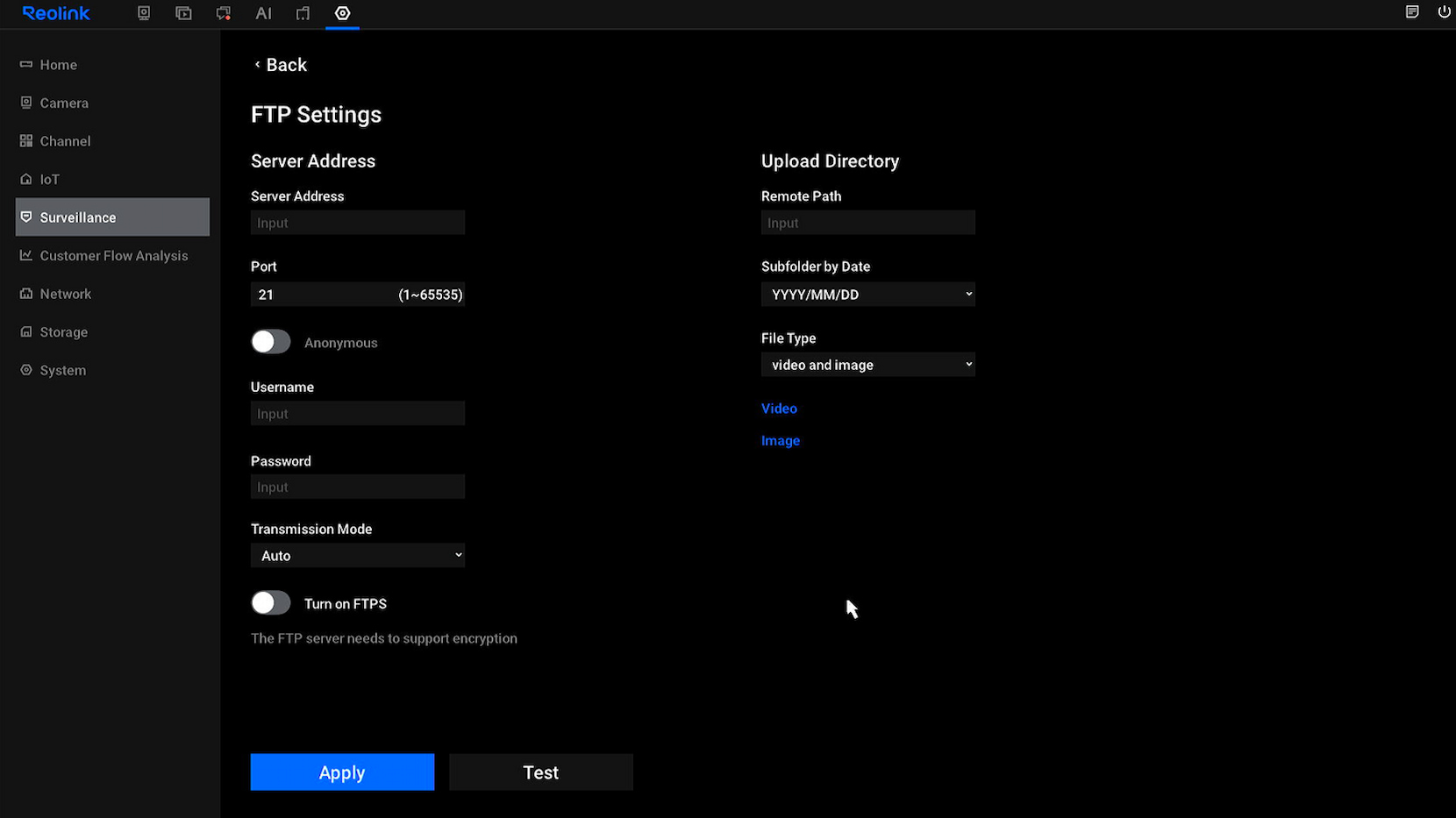
Task: Open the fifth top bar icon before settings
Action: point(303,13)
